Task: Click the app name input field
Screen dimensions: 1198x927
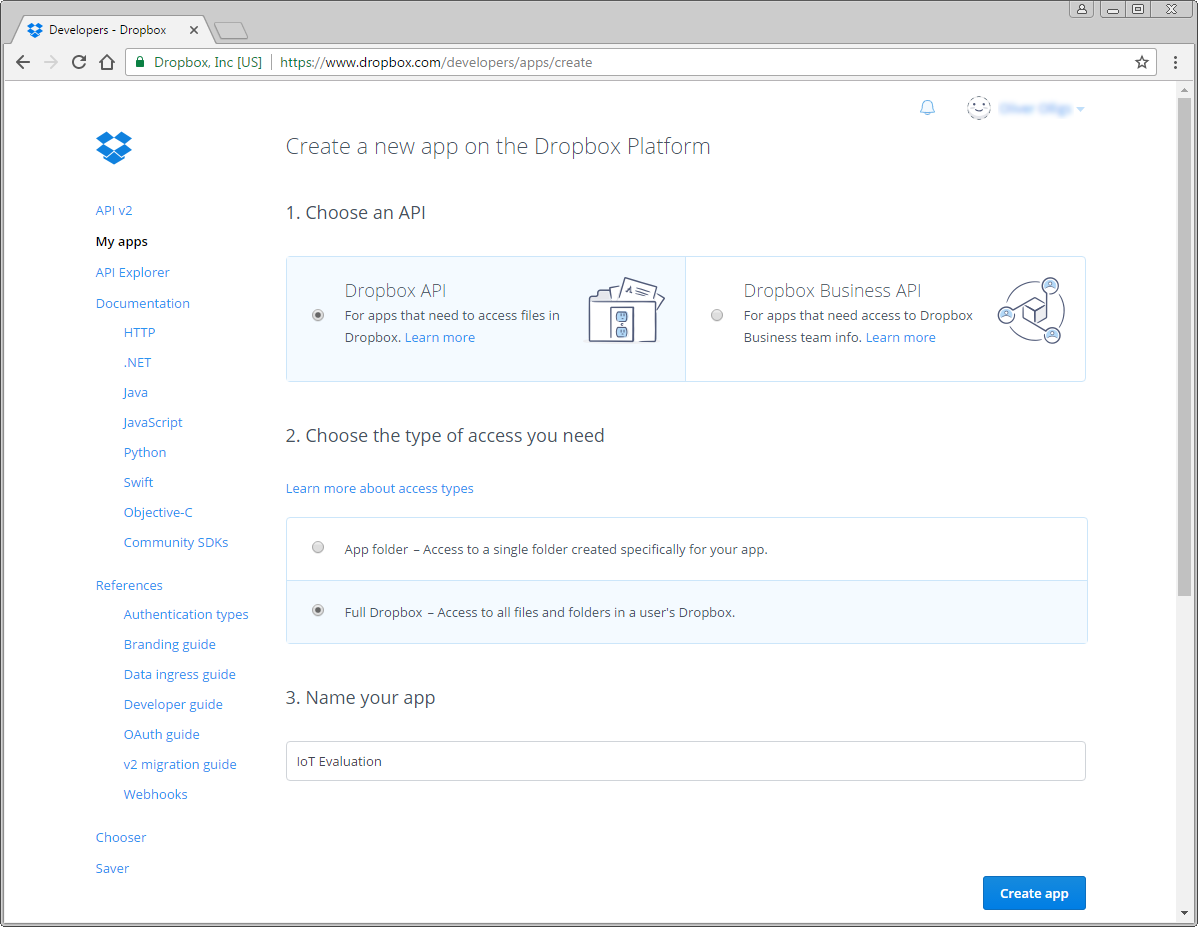Action: (x=685, y=761)
